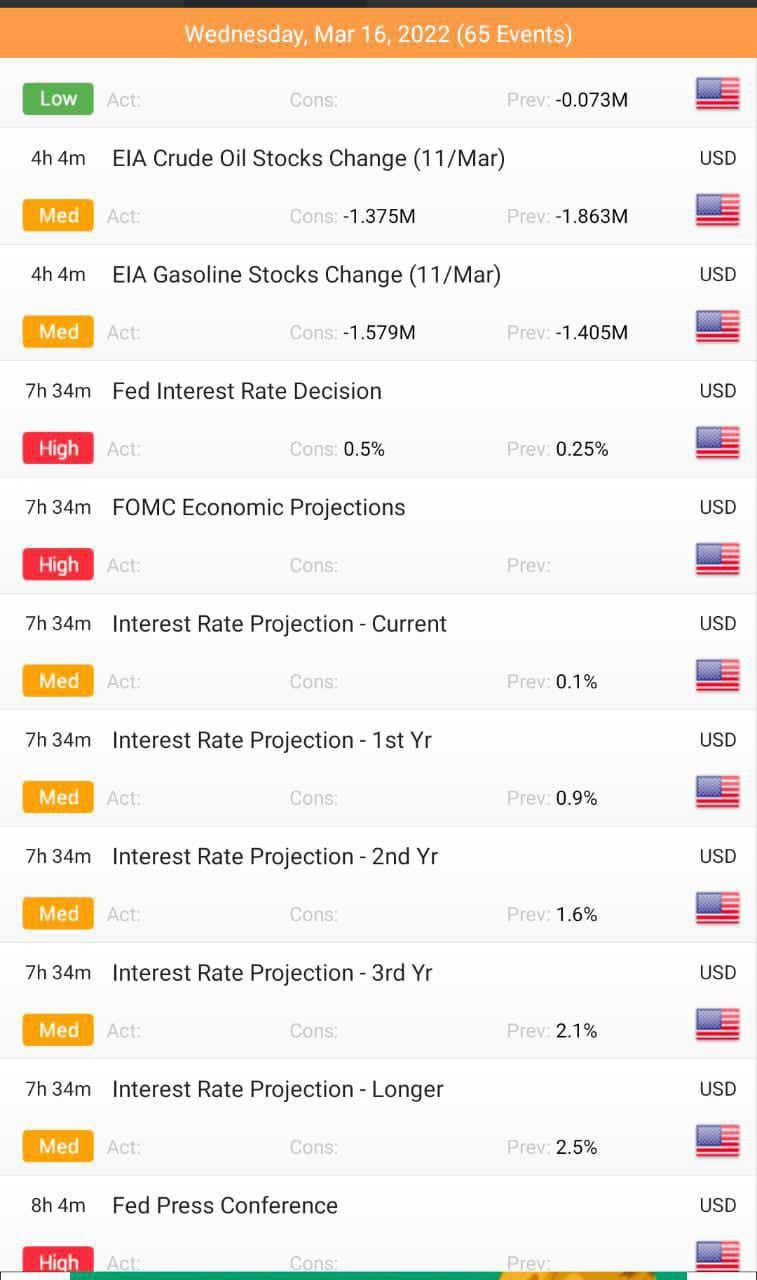Click the US flag beside EIA Crude Oil Stocks
Image resolution: width=757 pixels, height=1280 pixels.
[x=717, y=211]
